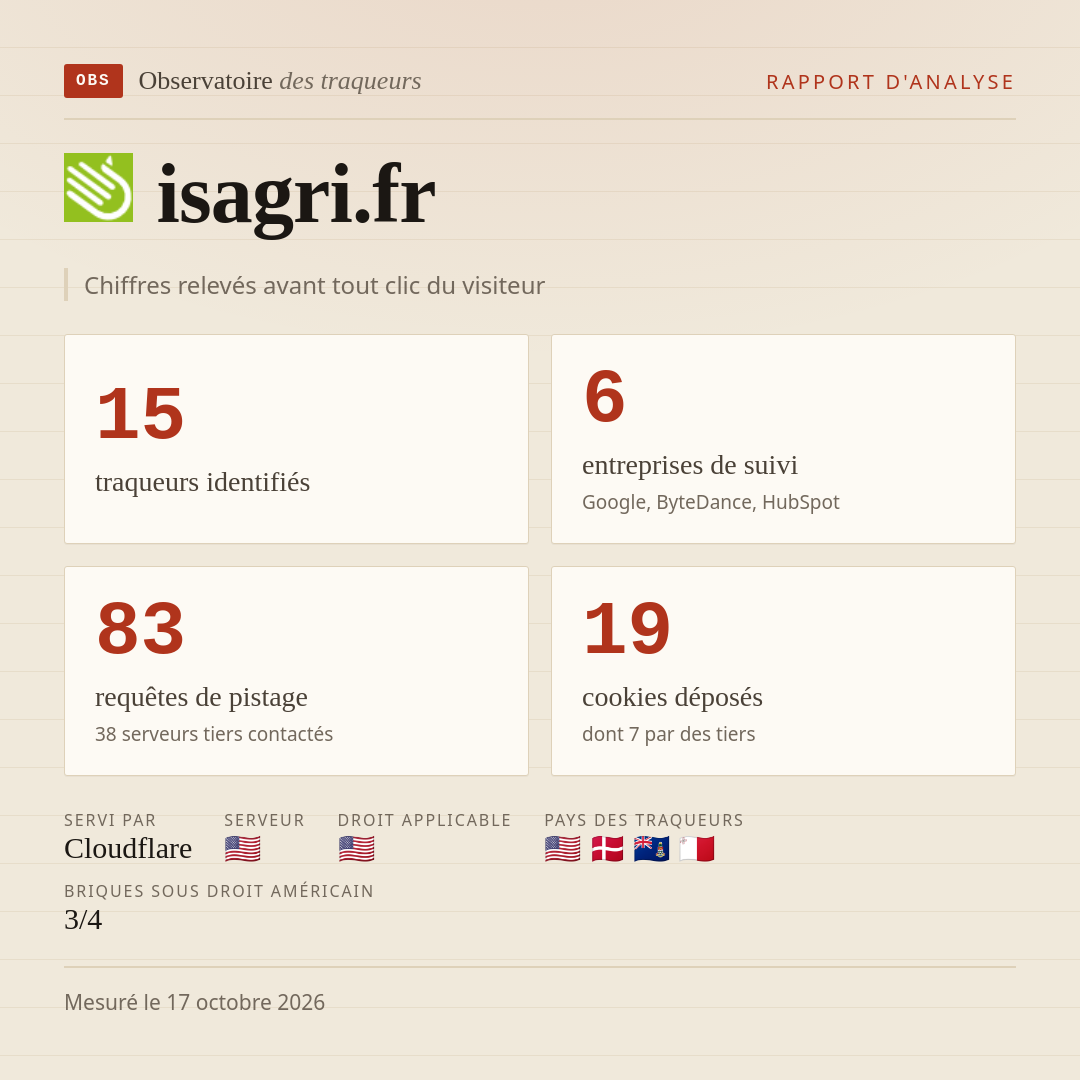Click the 'cookies déposés' label
1080x1080 pixels.
click(672, 697)
